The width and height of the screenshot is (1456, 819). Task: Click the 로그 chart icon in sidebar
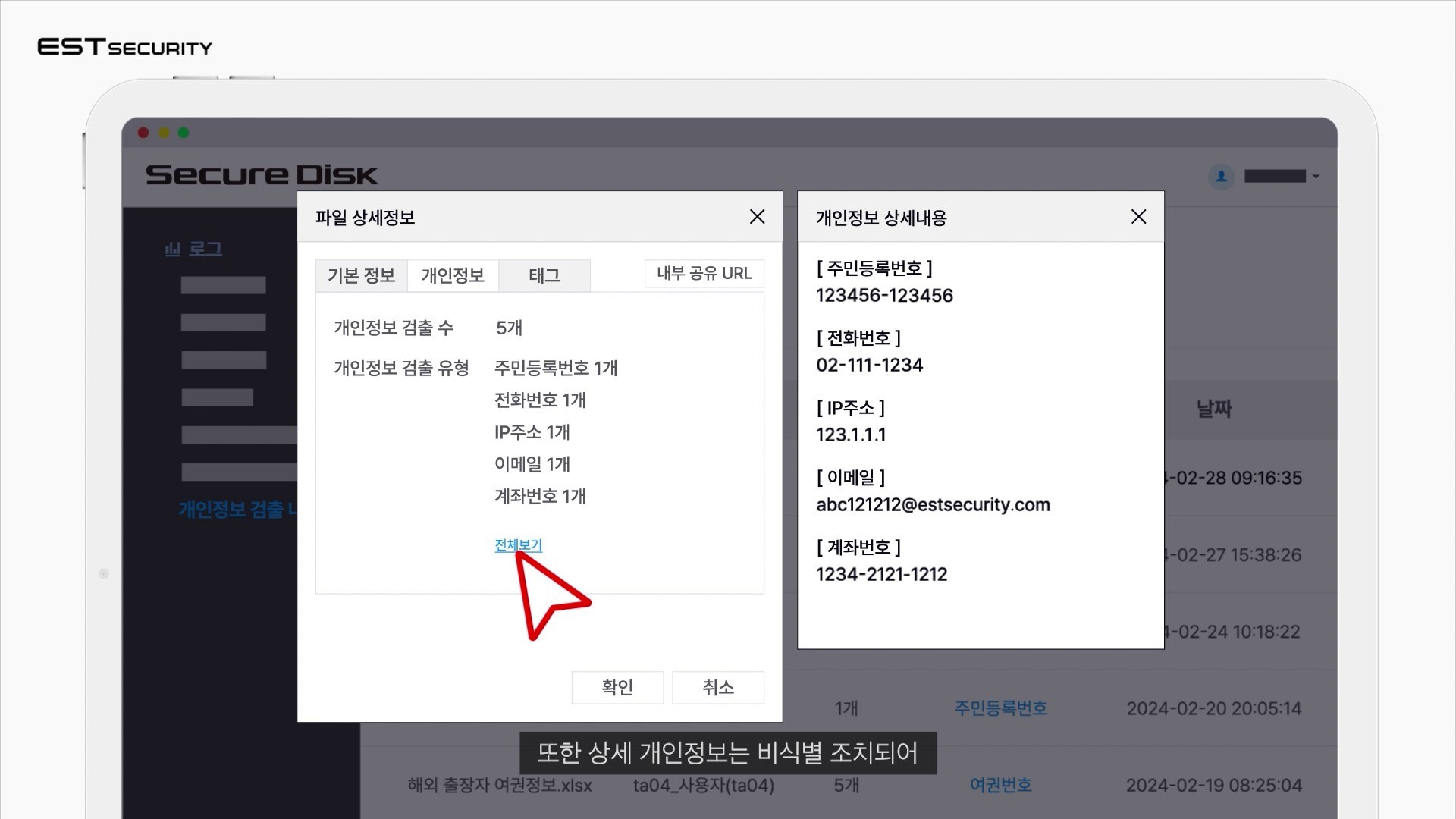click(x=173, y=249)
